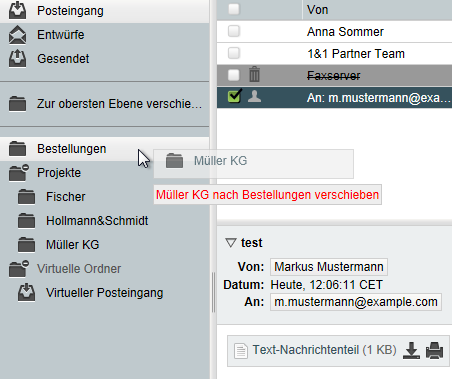The width and height of the screenshot is (452, 379).
Task: Tick the checkbox for Anna Sommer
Action: (234, 31)
